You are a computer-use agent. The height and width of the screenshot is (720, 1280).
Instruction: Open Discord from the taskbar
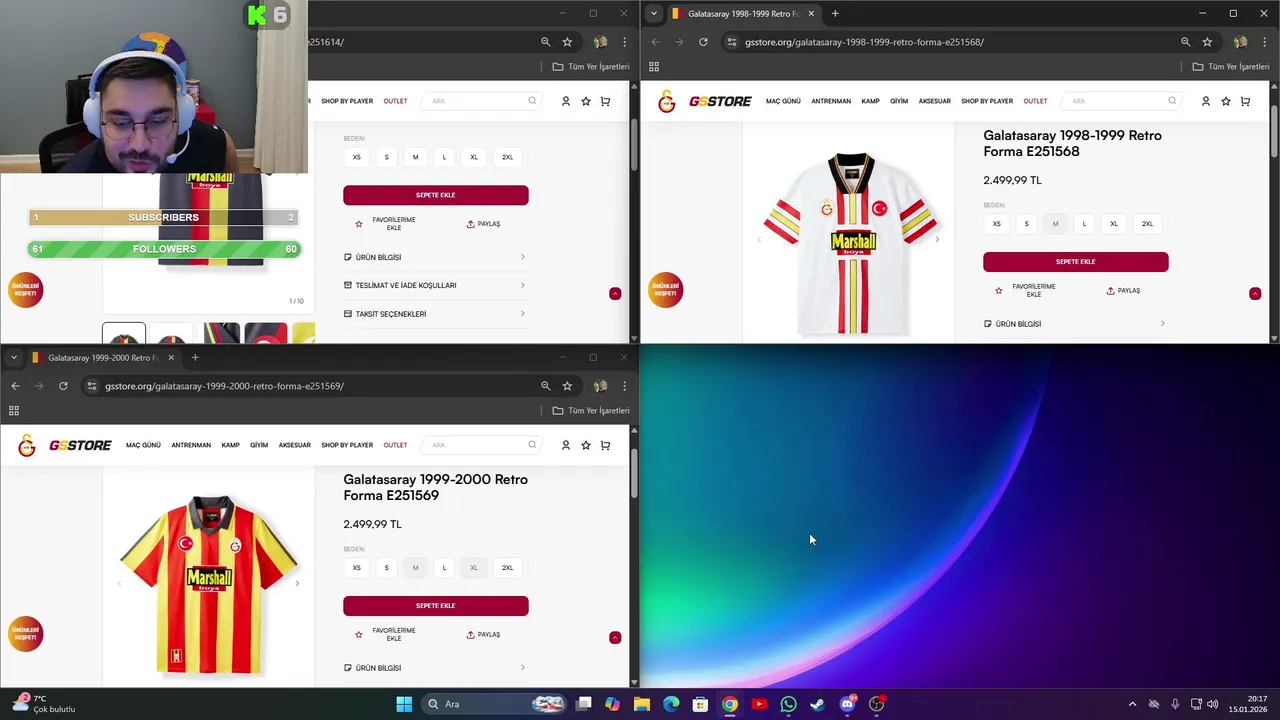847,704
